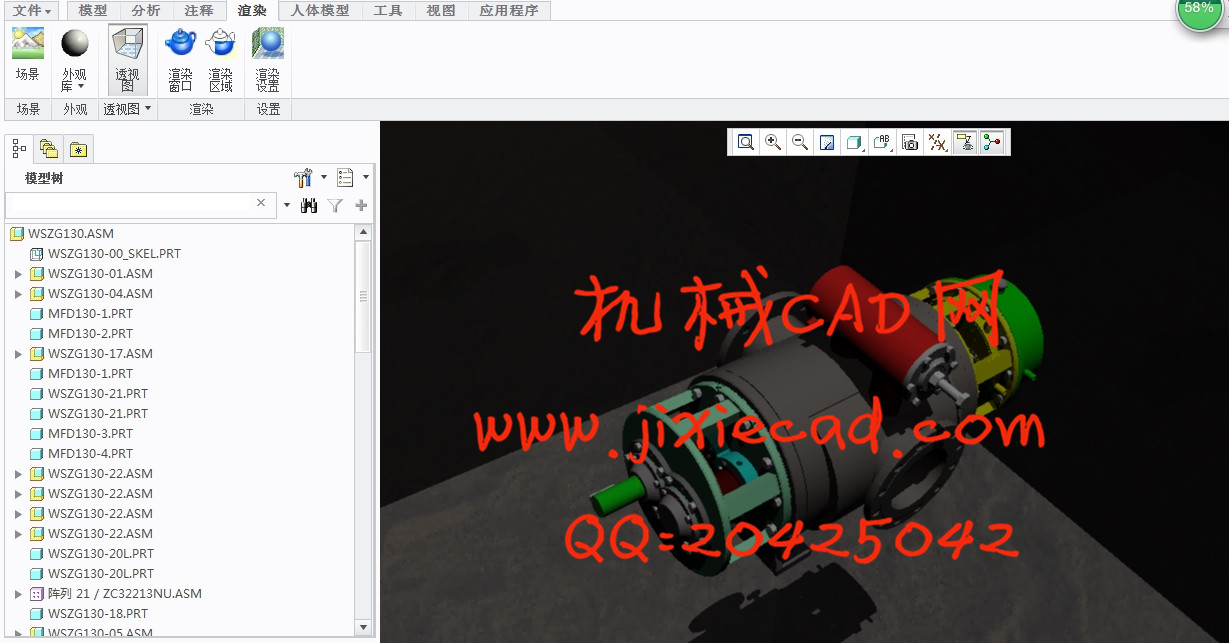Screen dimensions: 1229x643
Task: Click the Refit zoom icon in graphics toolbar
Action: 746,143
